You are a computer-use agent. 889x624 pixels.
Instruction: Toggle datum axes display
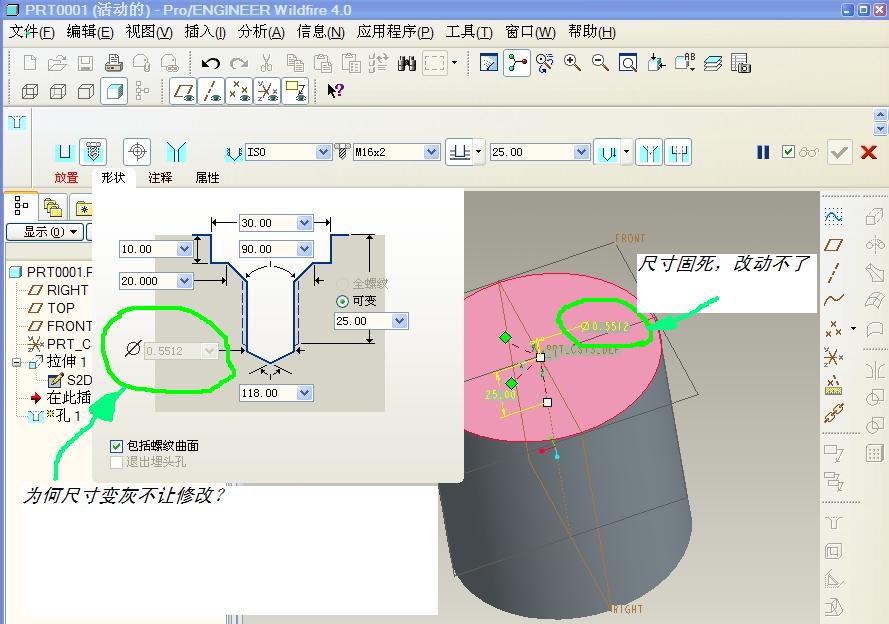point(212,91)
